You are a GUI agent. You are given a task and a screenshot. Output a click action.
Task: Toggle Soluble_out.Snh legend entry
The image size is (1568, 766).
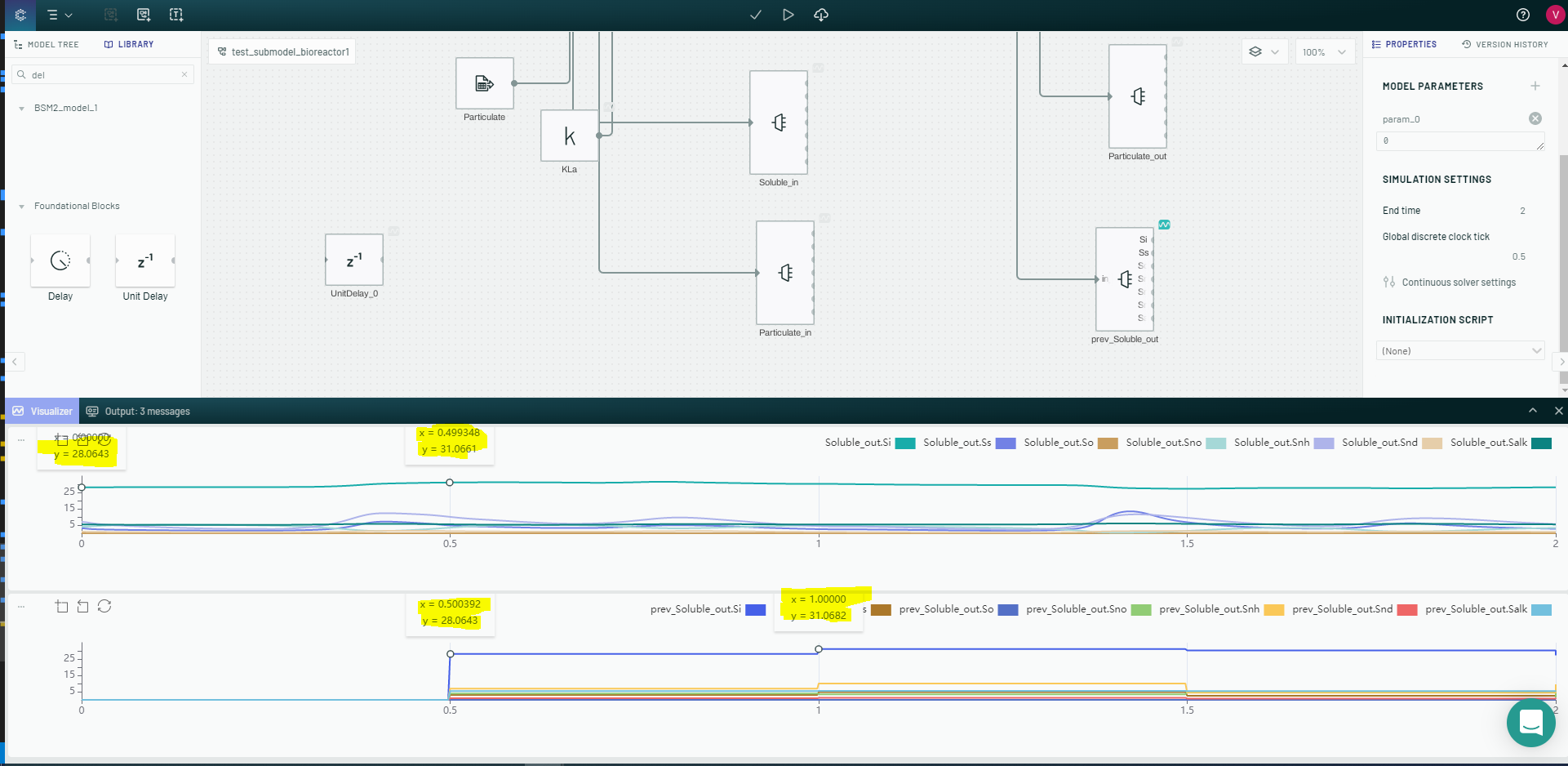[x=1284, y=443]
